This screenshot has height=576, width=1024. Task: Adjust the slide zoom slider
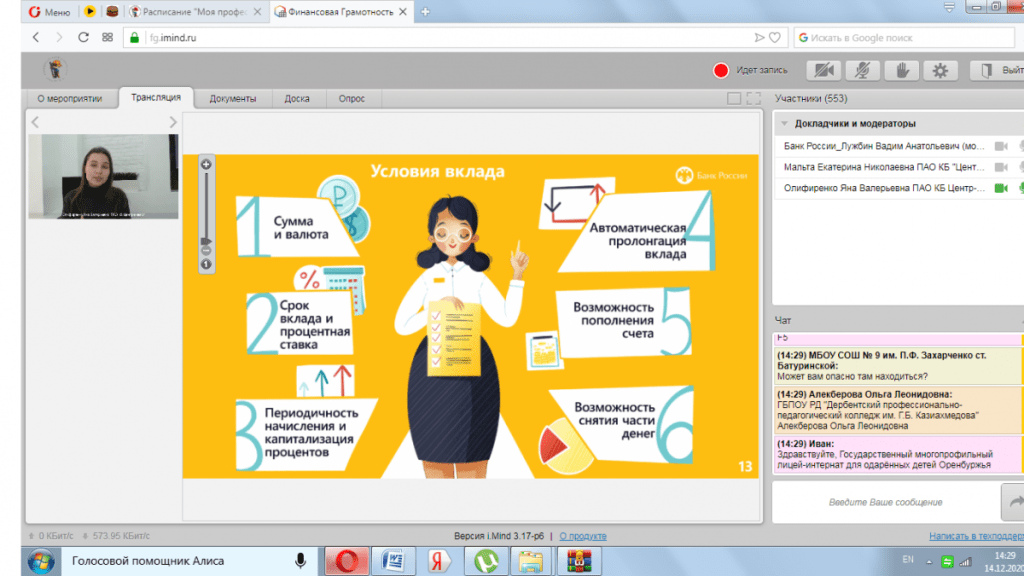point(206,240)
